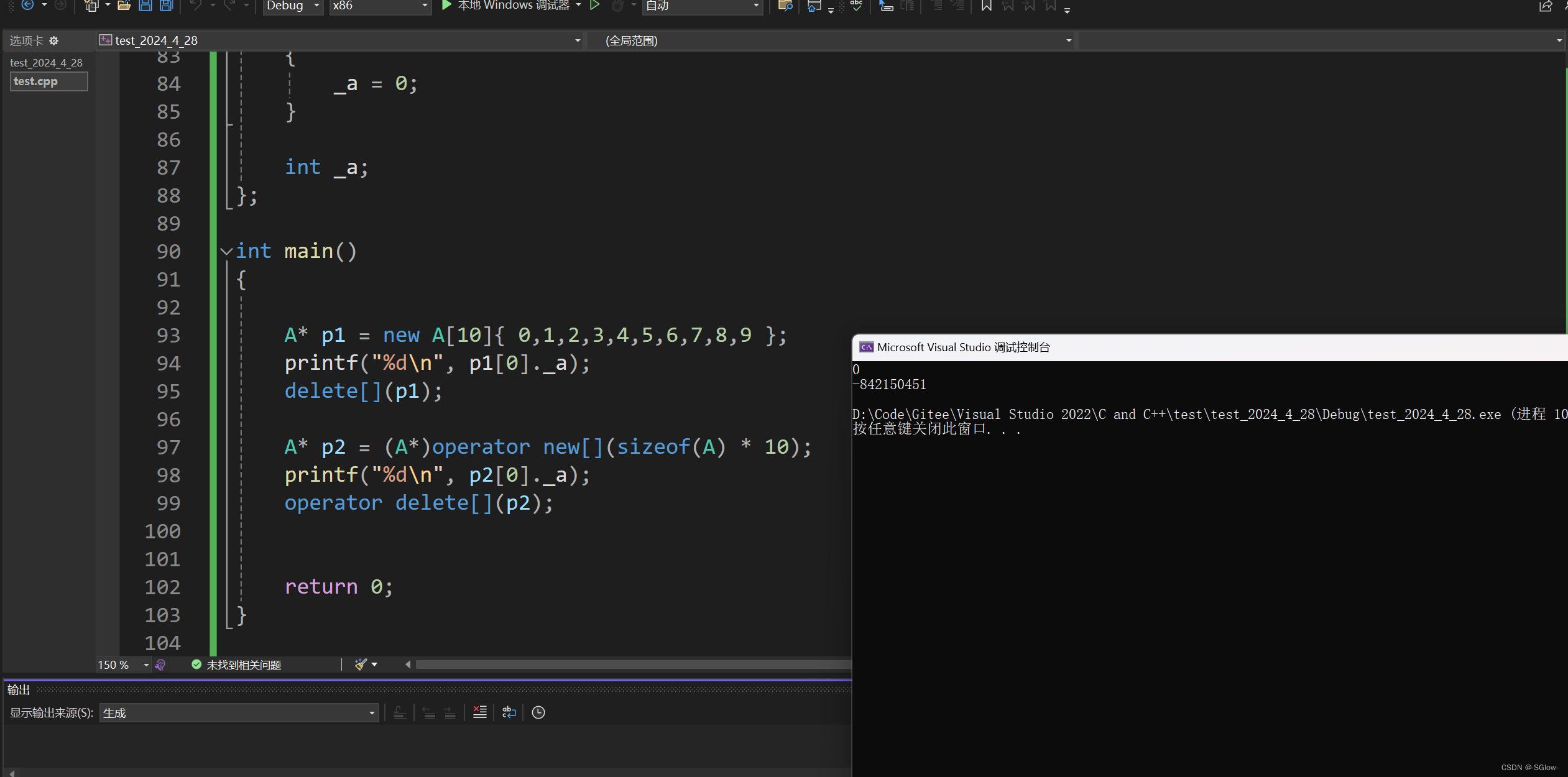Click the clear all output icon
The image size is (1568, 777).
[x=480, y=712]
